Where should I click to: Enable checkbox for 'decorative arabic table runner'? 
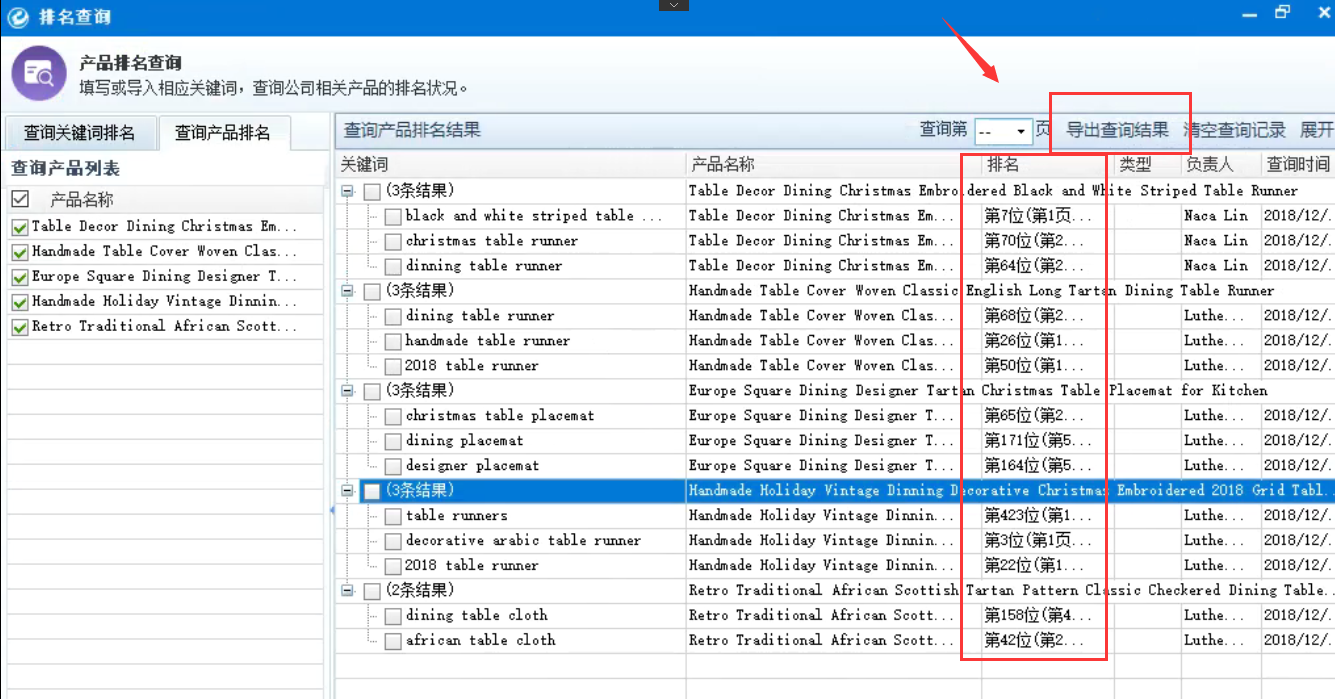point(394,541)
